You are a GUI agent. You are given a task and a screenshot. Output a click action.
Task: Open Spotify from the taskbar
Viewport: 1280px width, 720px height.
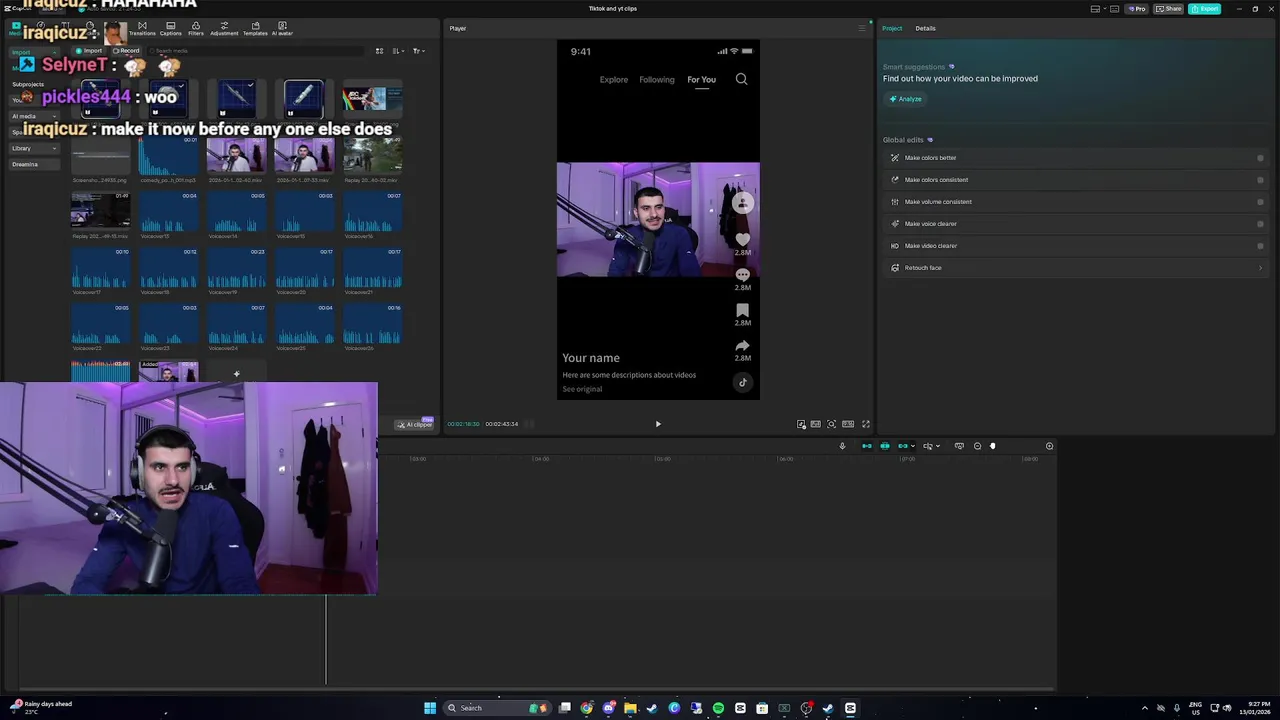tap(718, 708)
